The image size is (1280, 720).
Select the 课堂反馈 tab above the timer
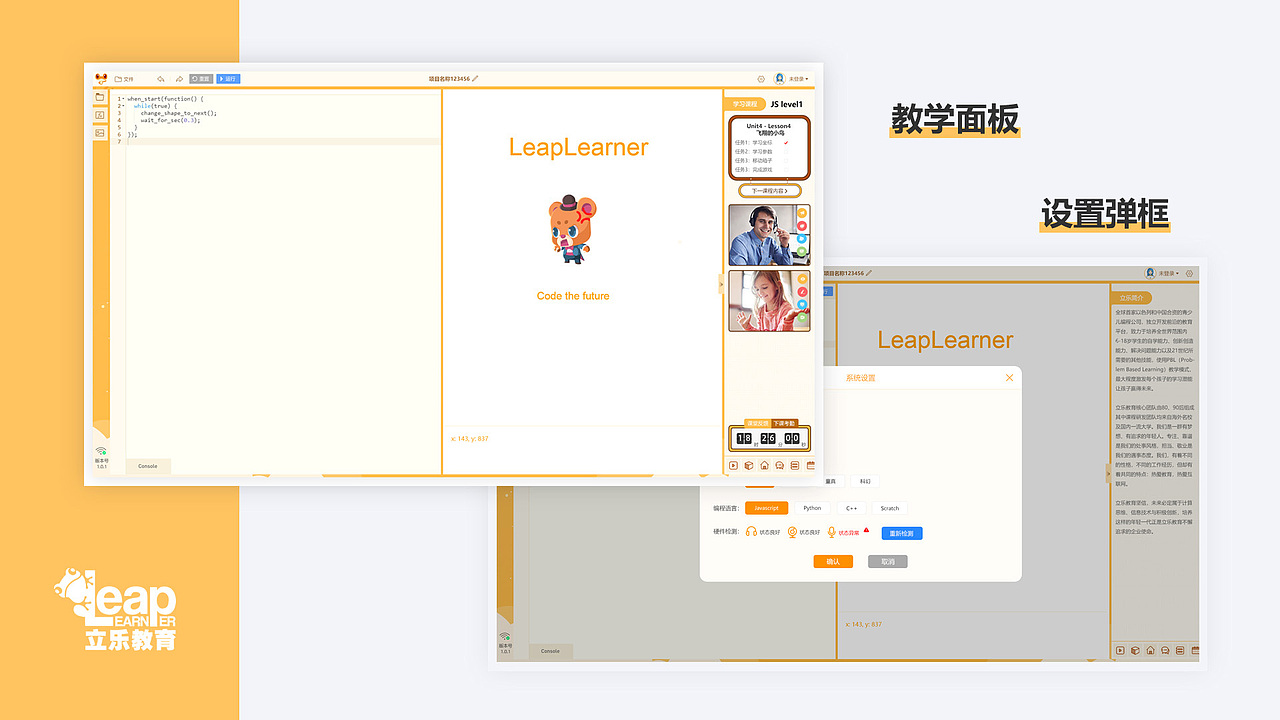coord(758,423)
